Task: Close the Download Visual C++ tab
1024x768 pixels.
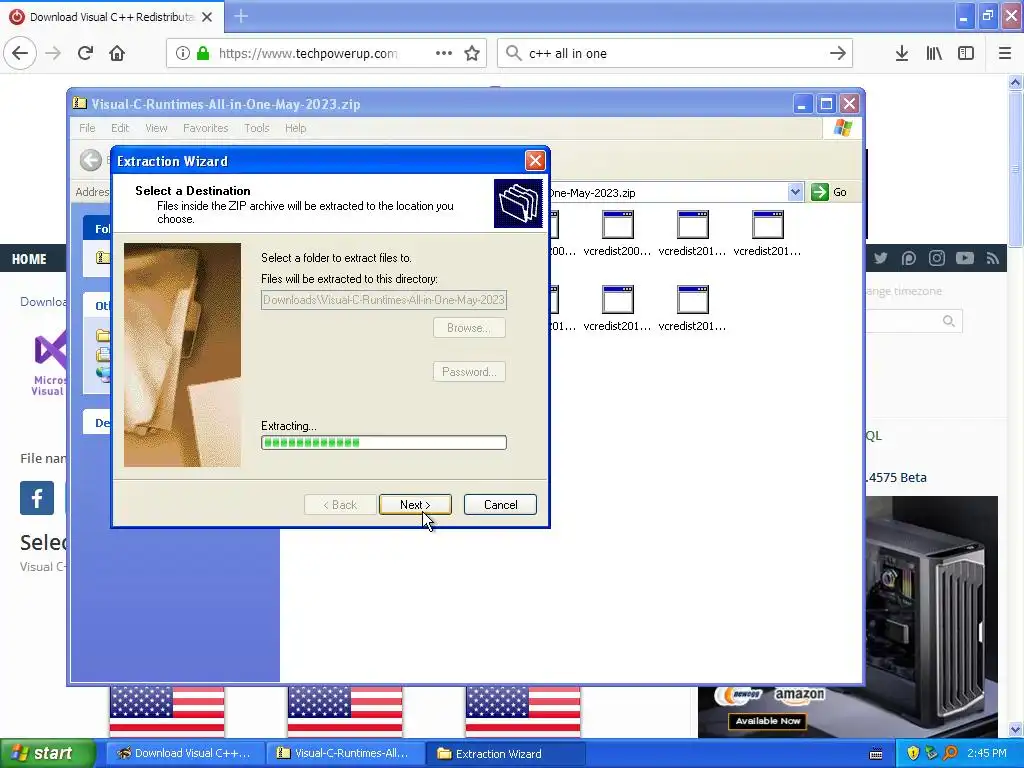Action: click(207, 17)
